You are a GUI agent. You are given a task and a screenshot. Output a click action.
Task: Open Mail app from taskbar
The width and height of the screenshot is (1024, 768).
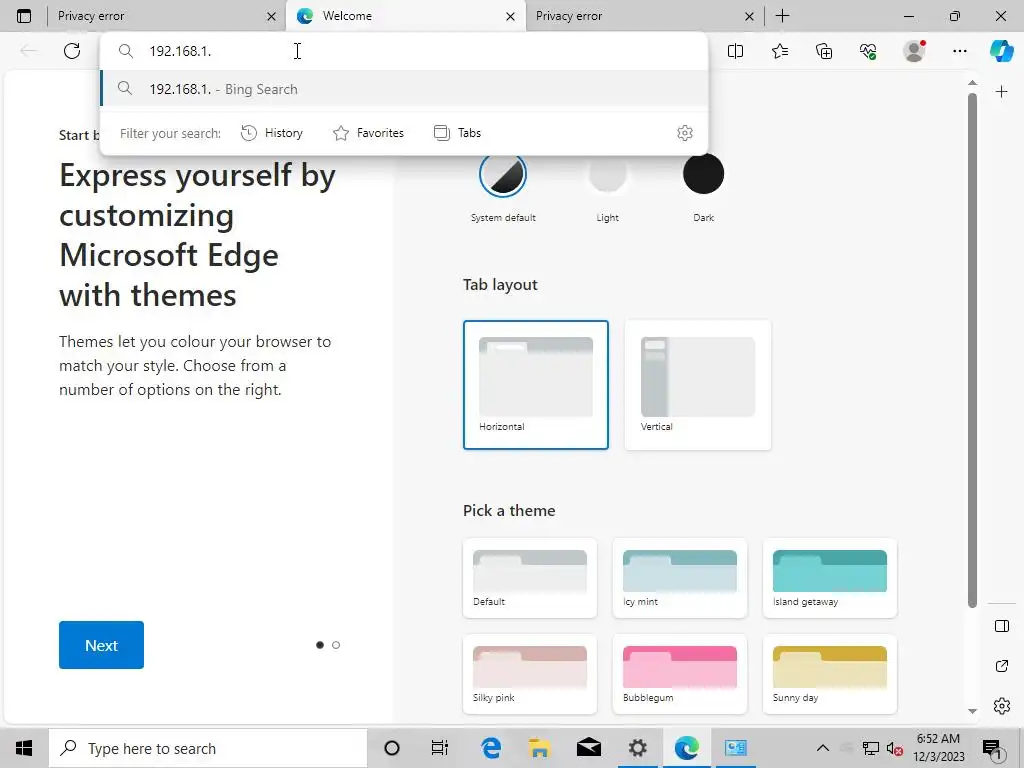[588, 748]
